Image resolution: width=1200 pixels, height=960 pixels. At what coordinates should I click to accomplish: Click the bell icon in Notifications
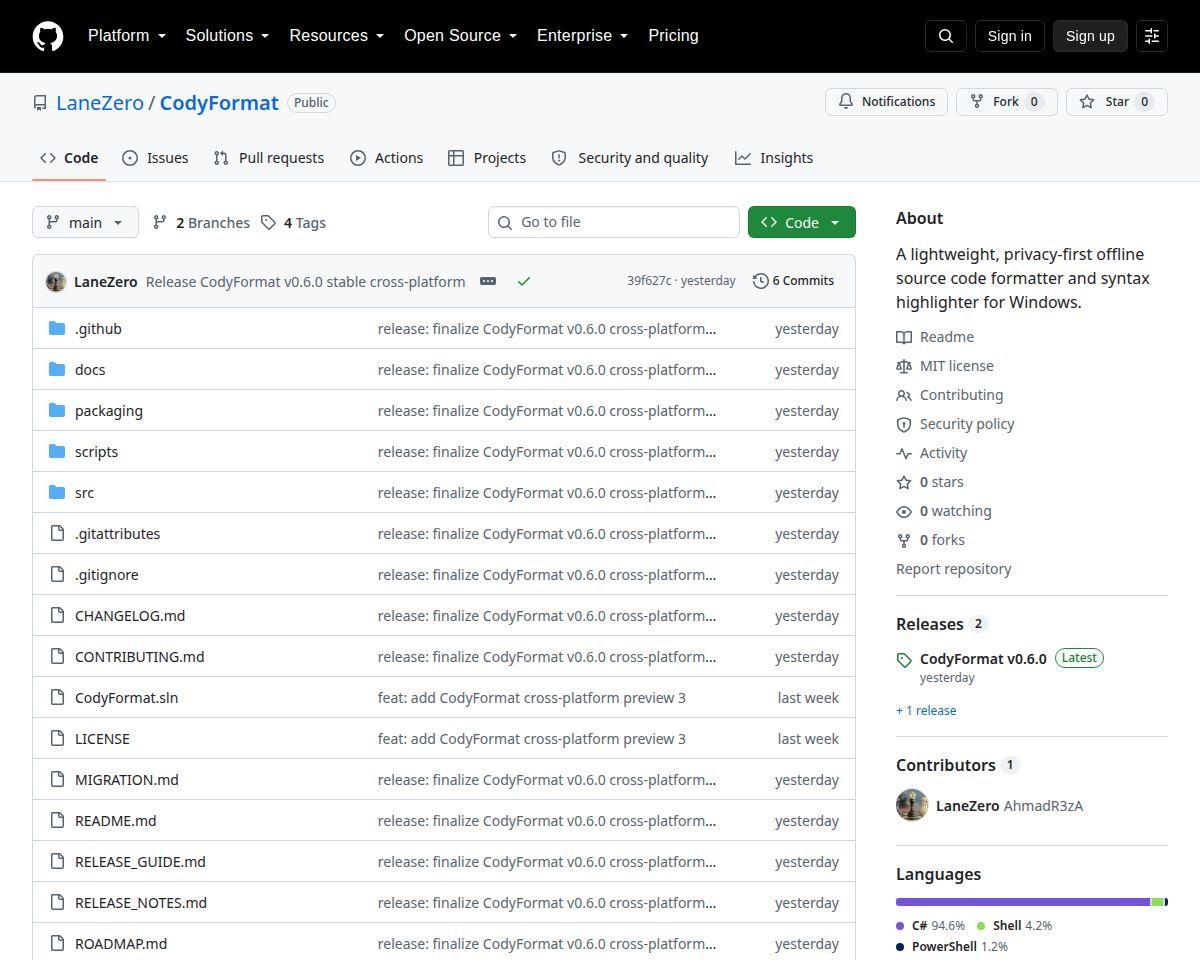tap(846, 102)
